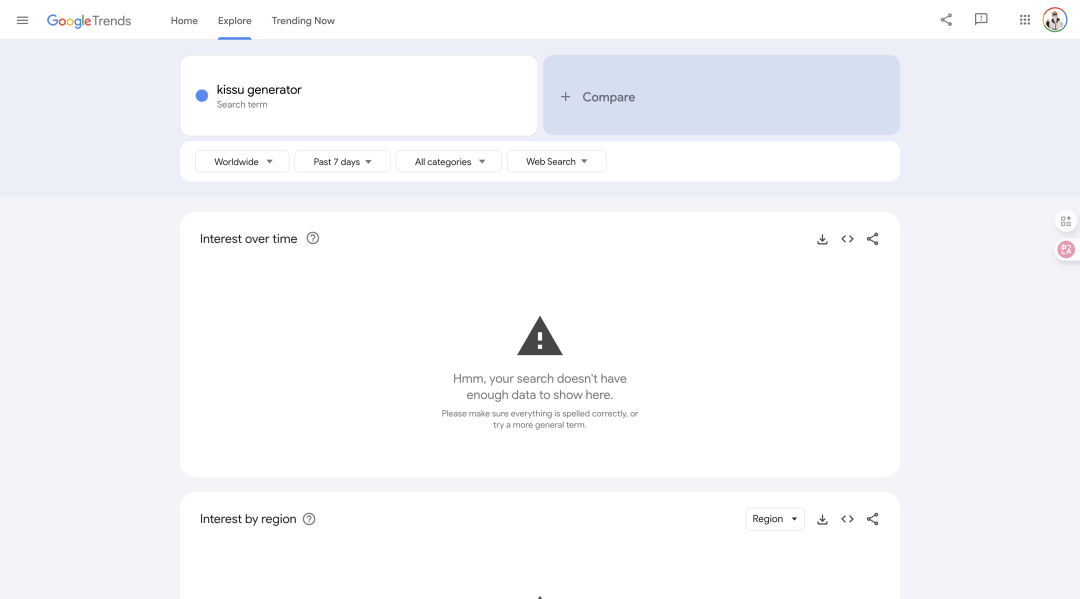1080x599 pixels.
Task: Click the not enough data warning icon
Action: pyautogui.click(x=540, y=336)
